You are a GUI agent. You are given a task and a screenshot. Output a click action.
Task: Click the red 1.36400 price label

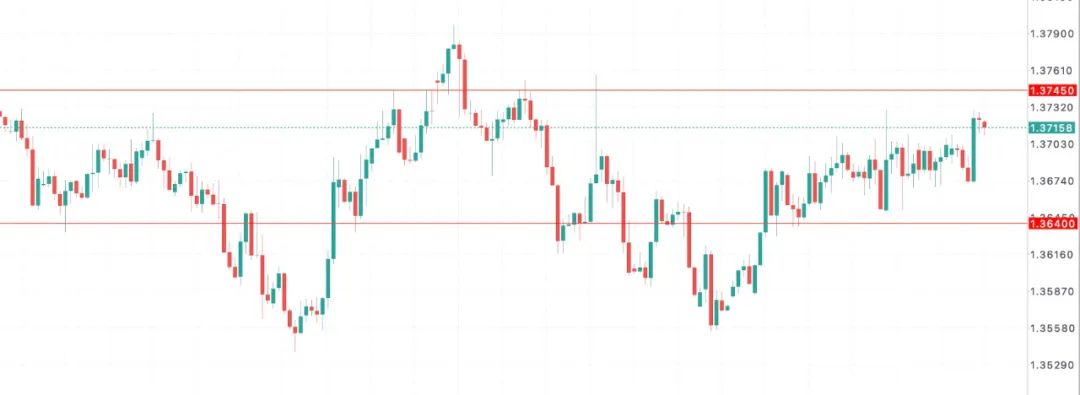click(x=1052, y=223)
